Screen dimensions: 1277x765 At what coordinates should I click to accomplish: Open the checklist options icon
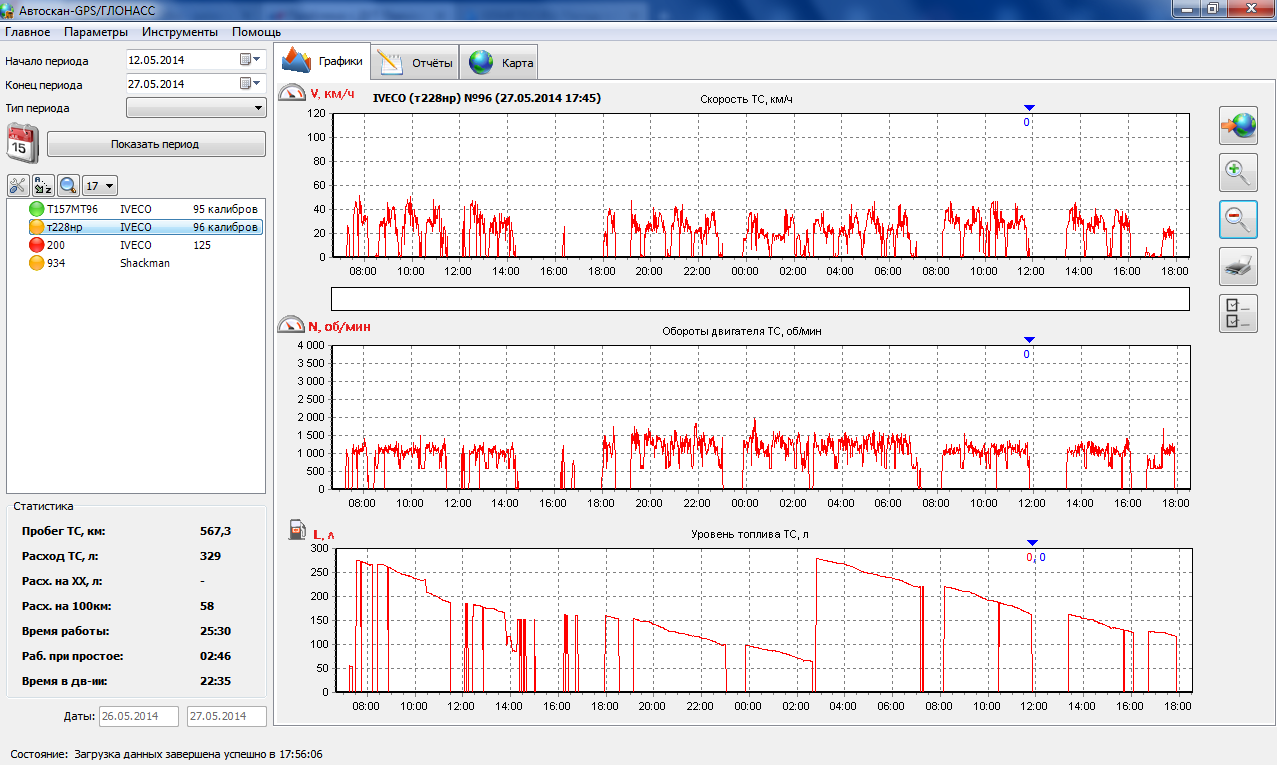(1238, 313)
